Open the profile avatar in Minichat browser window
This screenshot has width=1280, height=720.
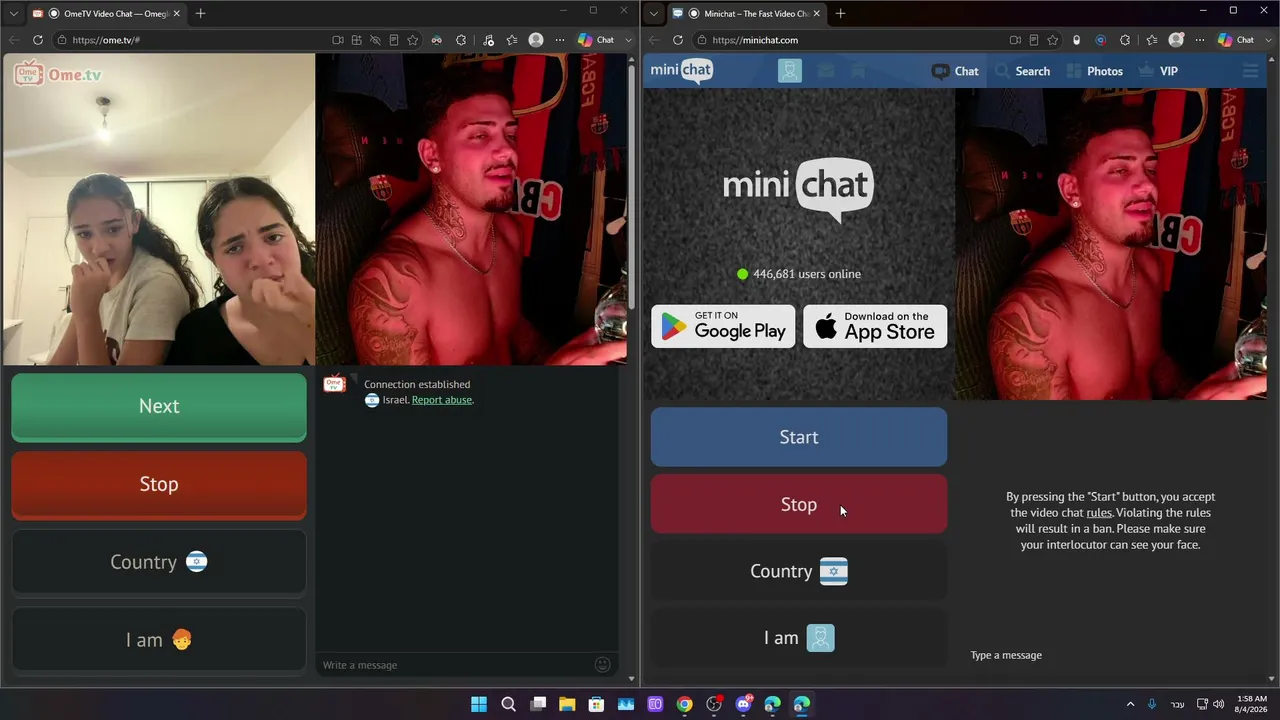[x=1176, y=40]
